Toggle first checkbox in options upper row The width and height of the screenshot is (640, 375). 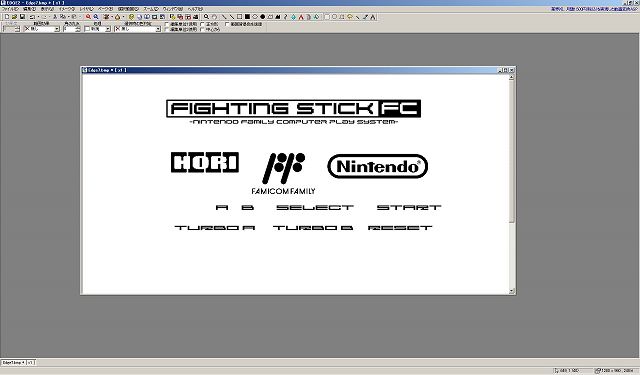166,24
